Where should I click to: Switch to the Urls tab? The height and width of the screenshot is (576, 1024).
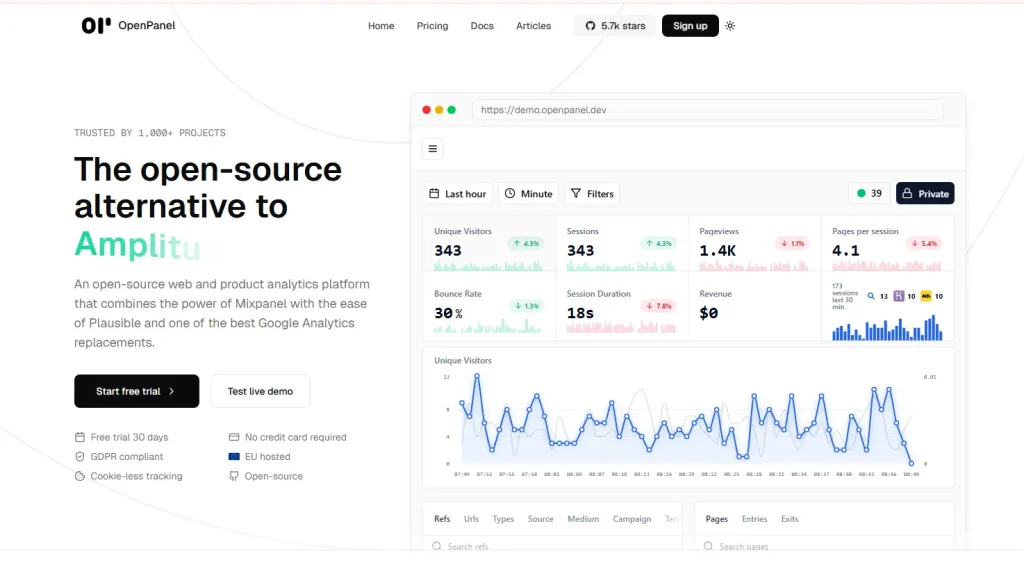[x=471, y=519]
